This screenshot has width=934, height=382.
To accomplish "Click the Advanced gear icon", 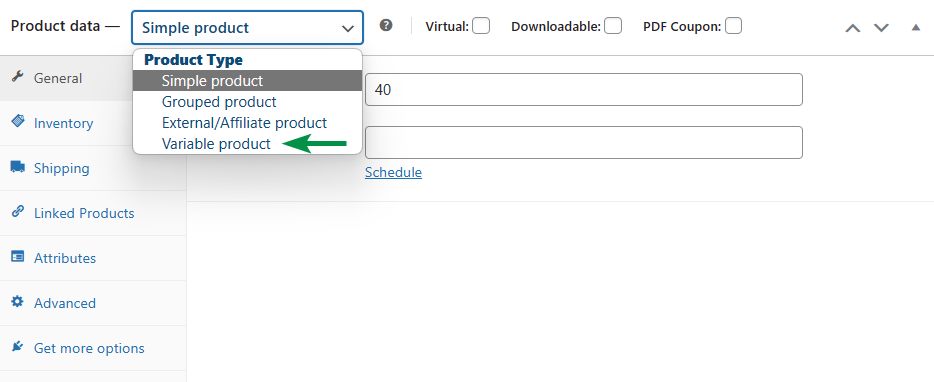I will pos(17,302).
